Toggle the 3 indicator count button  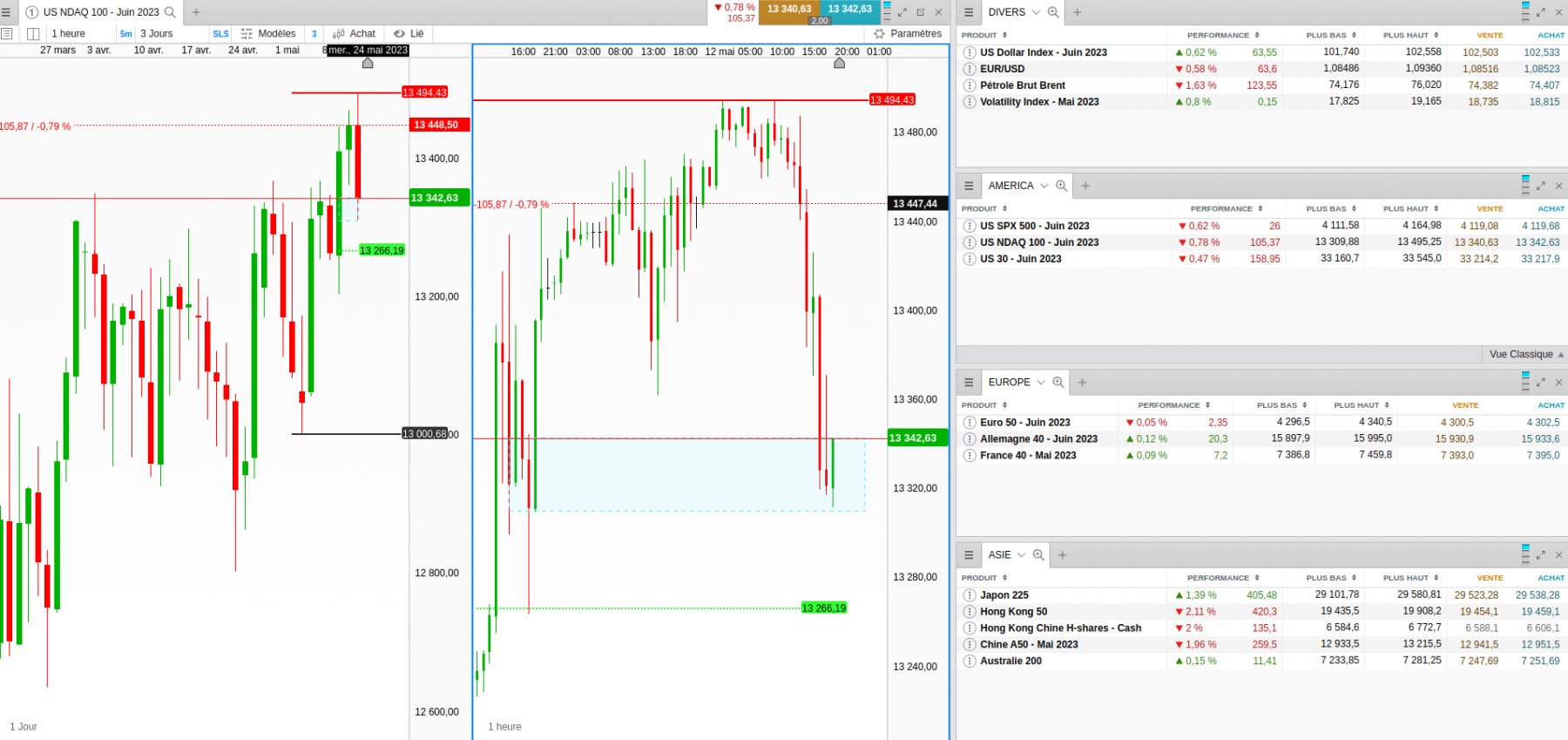coord(314,34)
